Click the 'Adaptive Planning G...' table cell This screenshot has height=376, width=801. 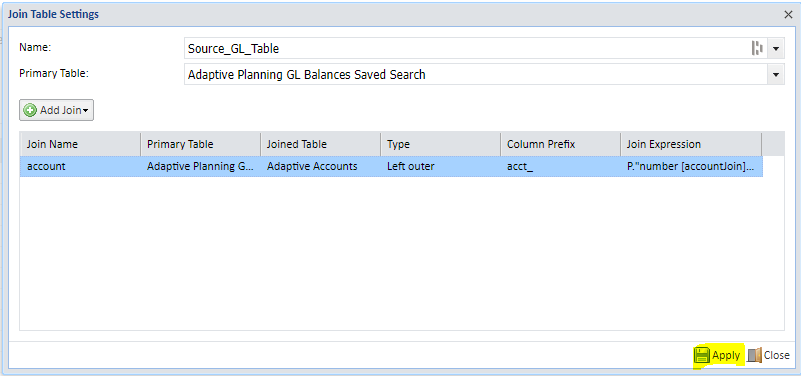(x=200, y=167)
